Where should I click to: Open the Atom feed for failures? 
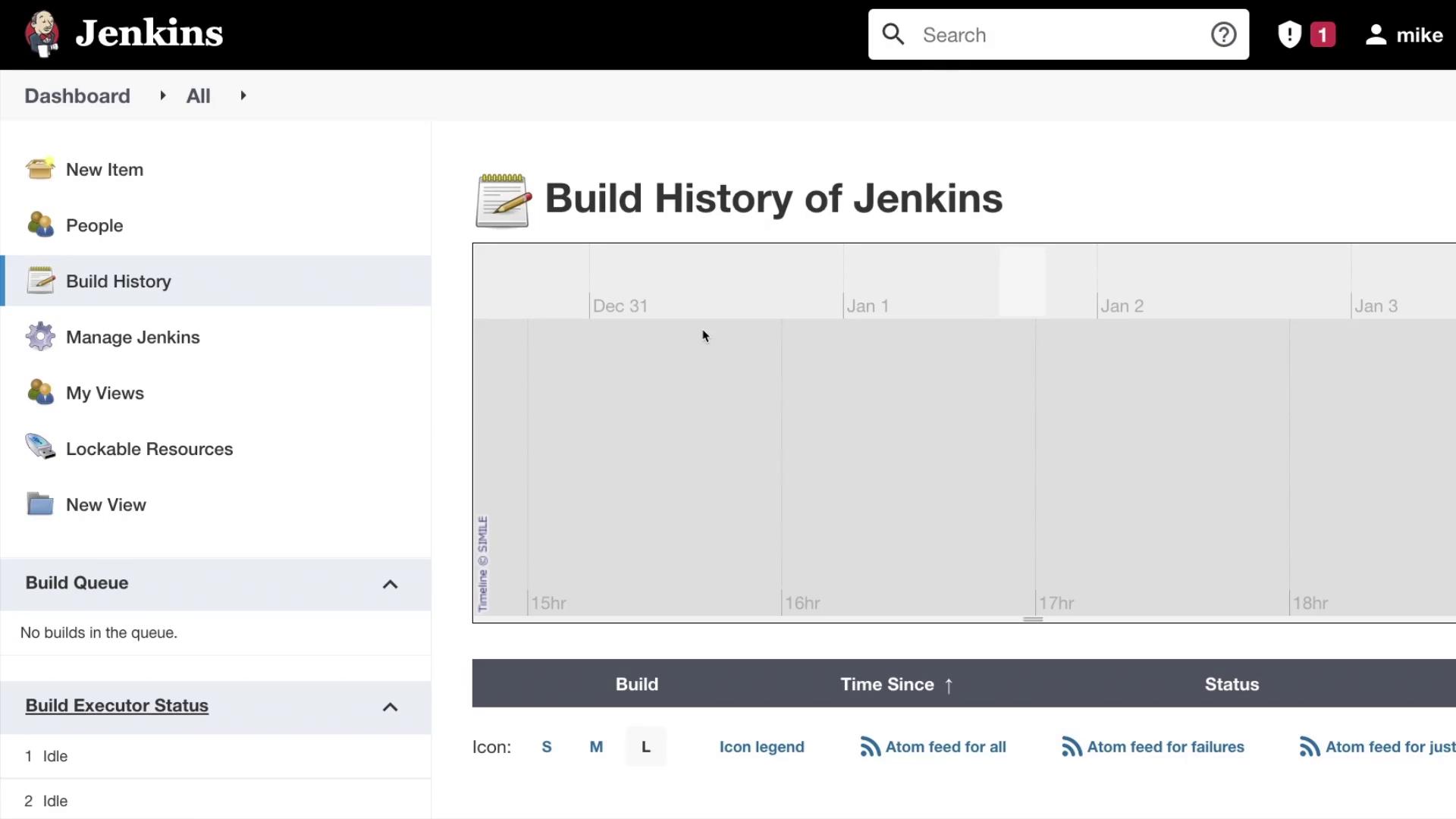pos(1165,747)
